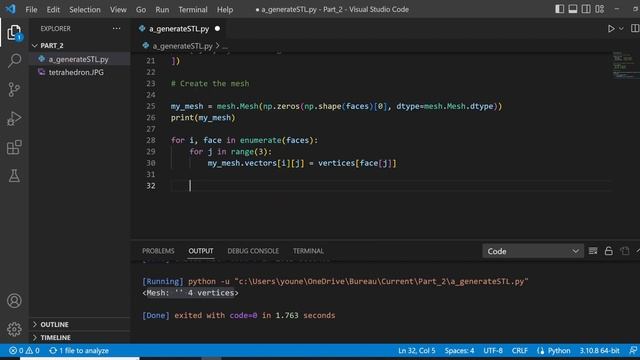Open the Run menu
The width and height of the screenshot is (640, 360).
pyautogui.click(x=162, y=9)
